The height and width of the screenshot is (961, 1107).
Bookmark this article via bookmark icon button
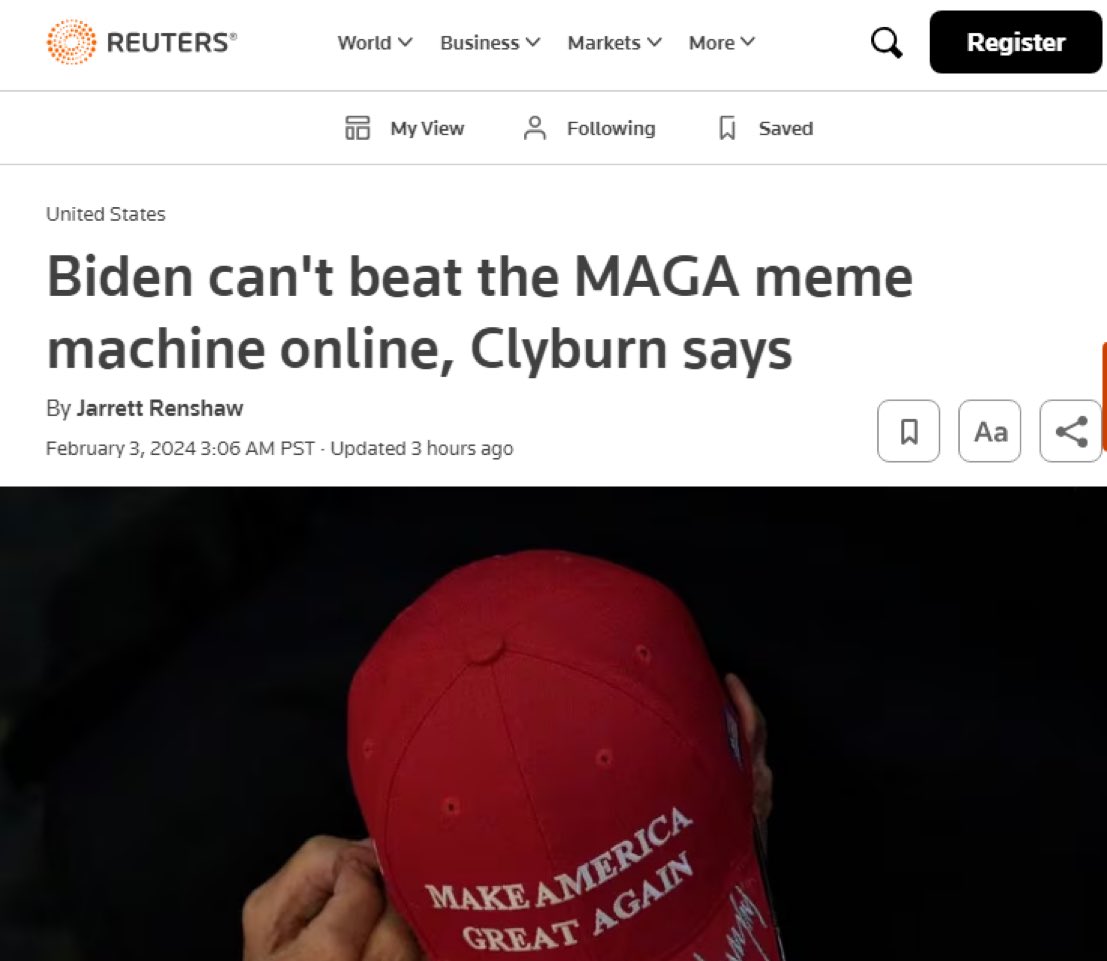coord(909,431)
